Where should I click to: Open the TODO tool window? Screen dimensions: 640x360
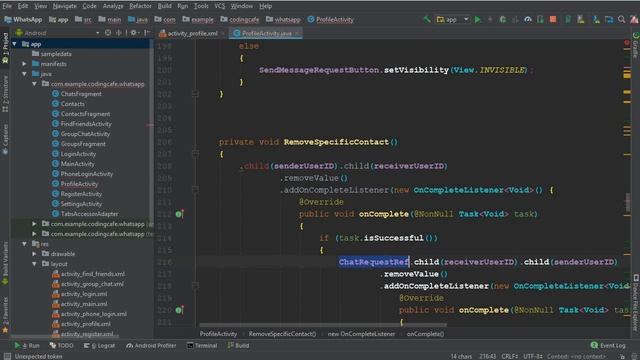(61, 345)
